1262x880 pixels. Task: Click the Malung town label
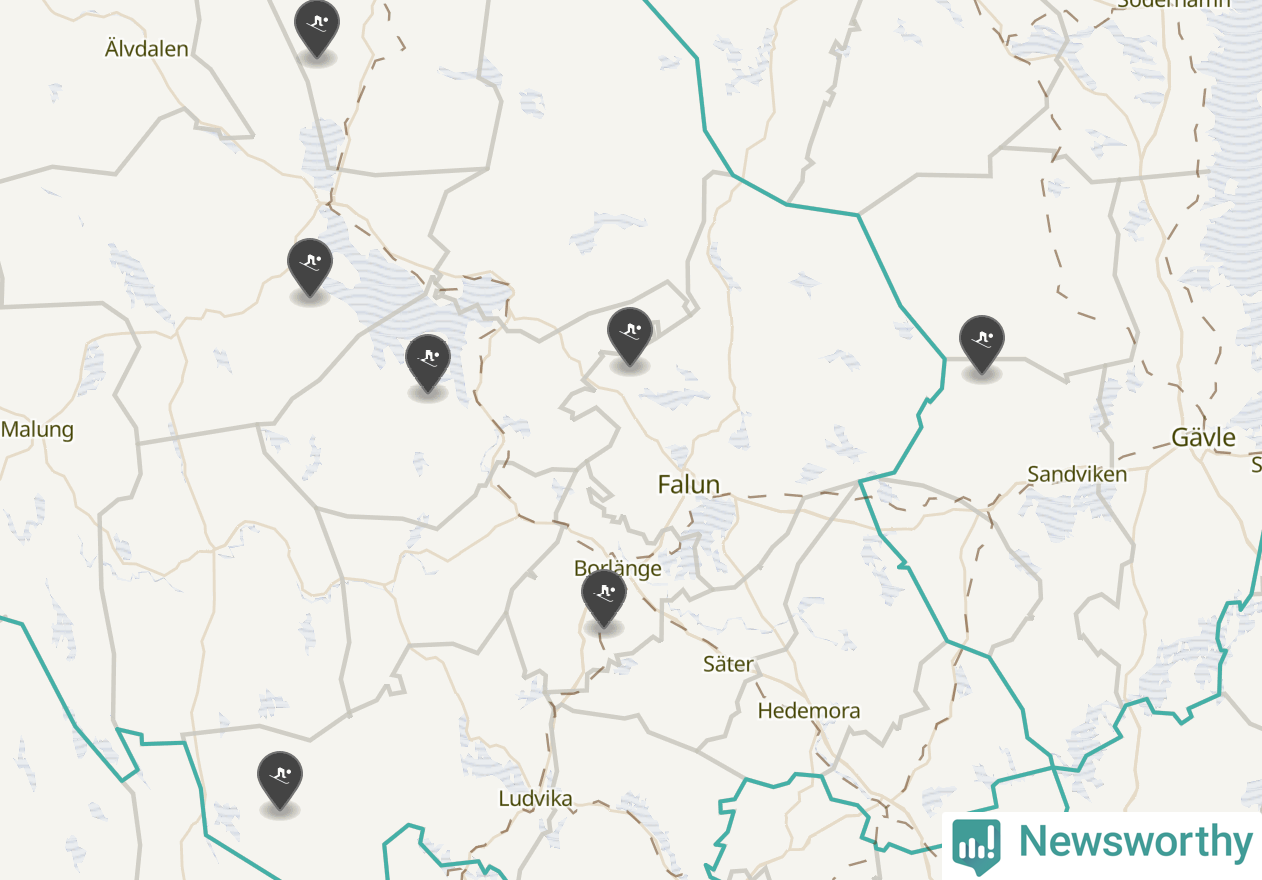(x=37, y=430)
